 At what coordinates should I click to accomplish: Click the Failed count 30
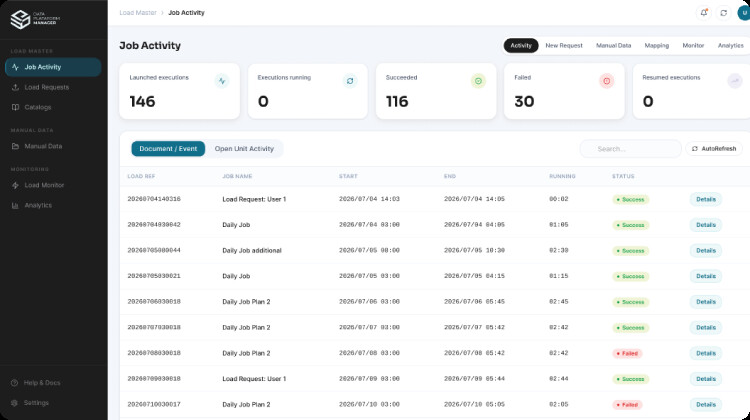[524, 101]
